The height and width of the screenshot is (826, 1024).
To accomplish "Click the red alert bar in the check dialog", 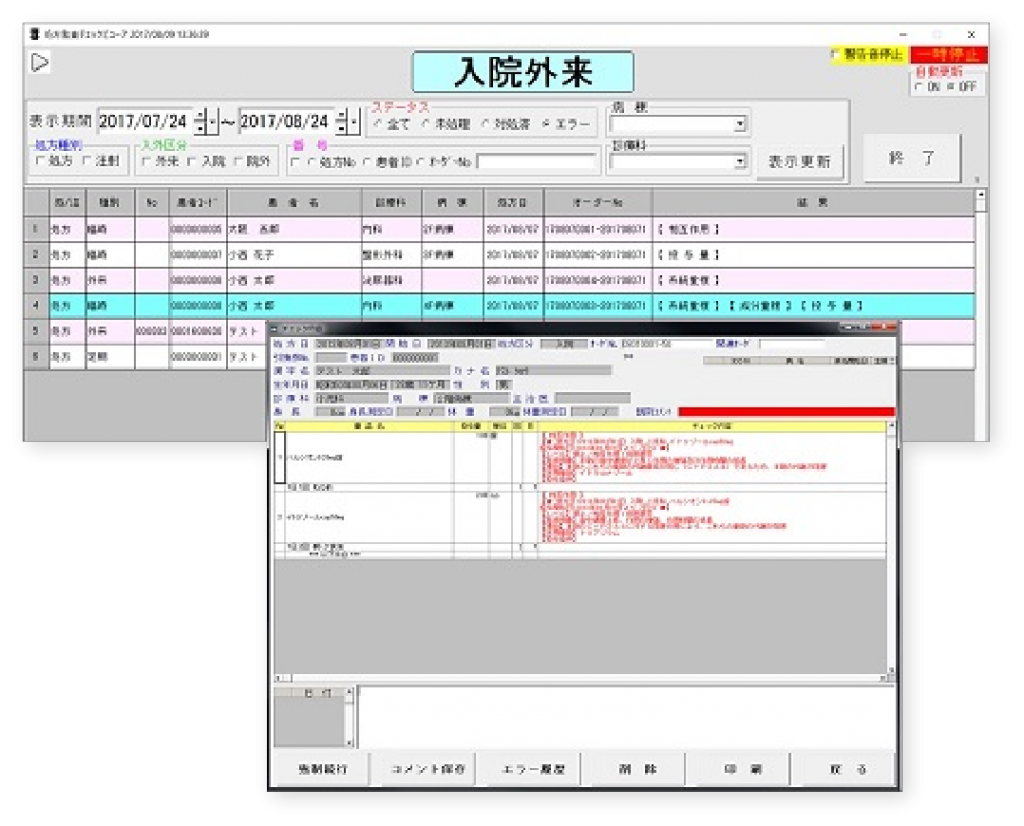I will (786, 411).
